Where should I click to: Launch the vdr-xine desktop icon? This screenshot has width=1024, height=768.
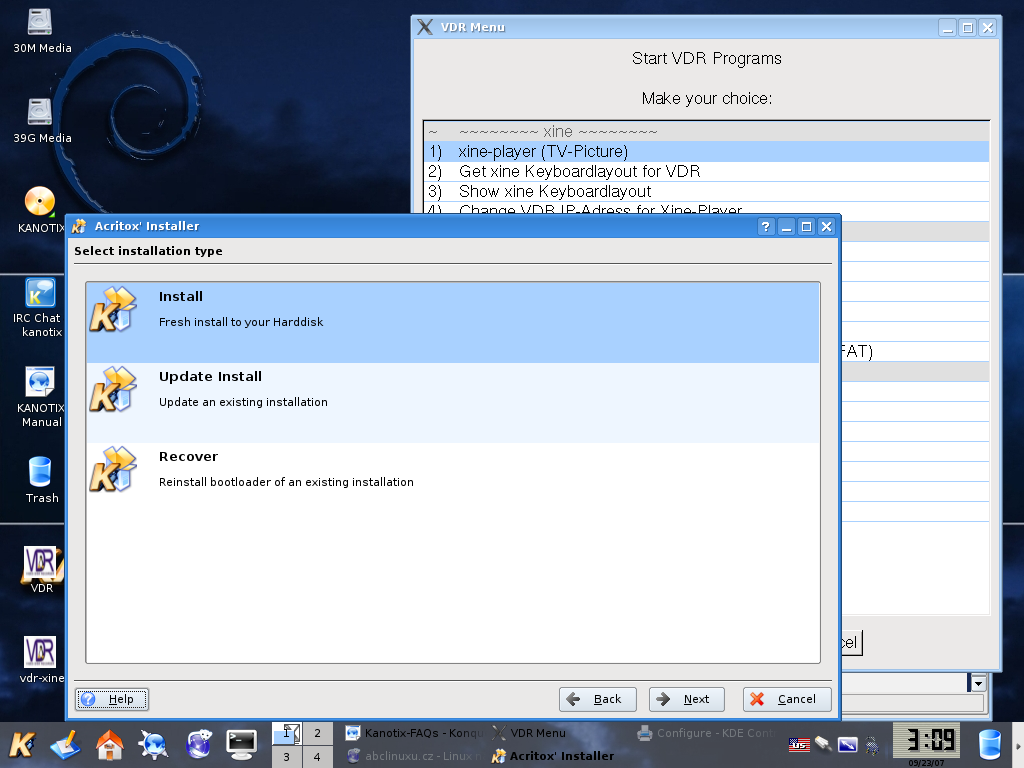point(40,659)
